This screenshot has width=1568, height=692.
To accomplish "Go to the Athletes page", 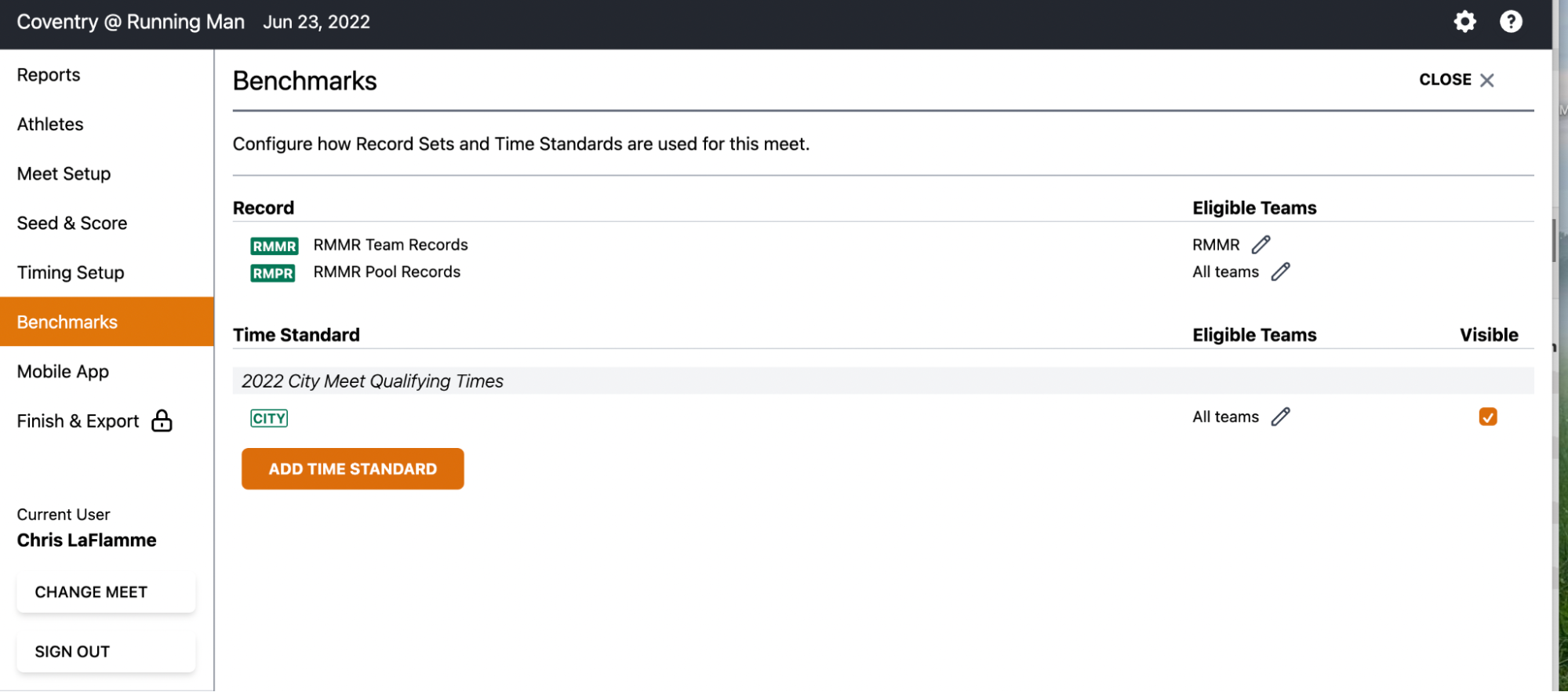I will (x=50, y=125).
